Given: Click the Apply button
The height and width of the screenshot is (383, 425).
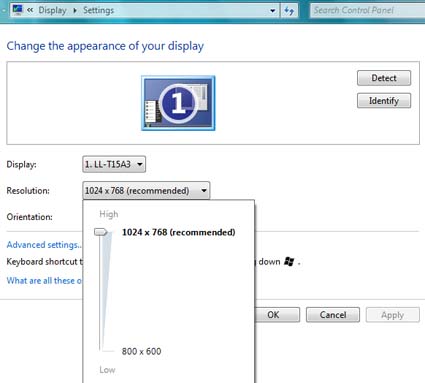Looking at the screenshot, I should [x=392, y=315].
